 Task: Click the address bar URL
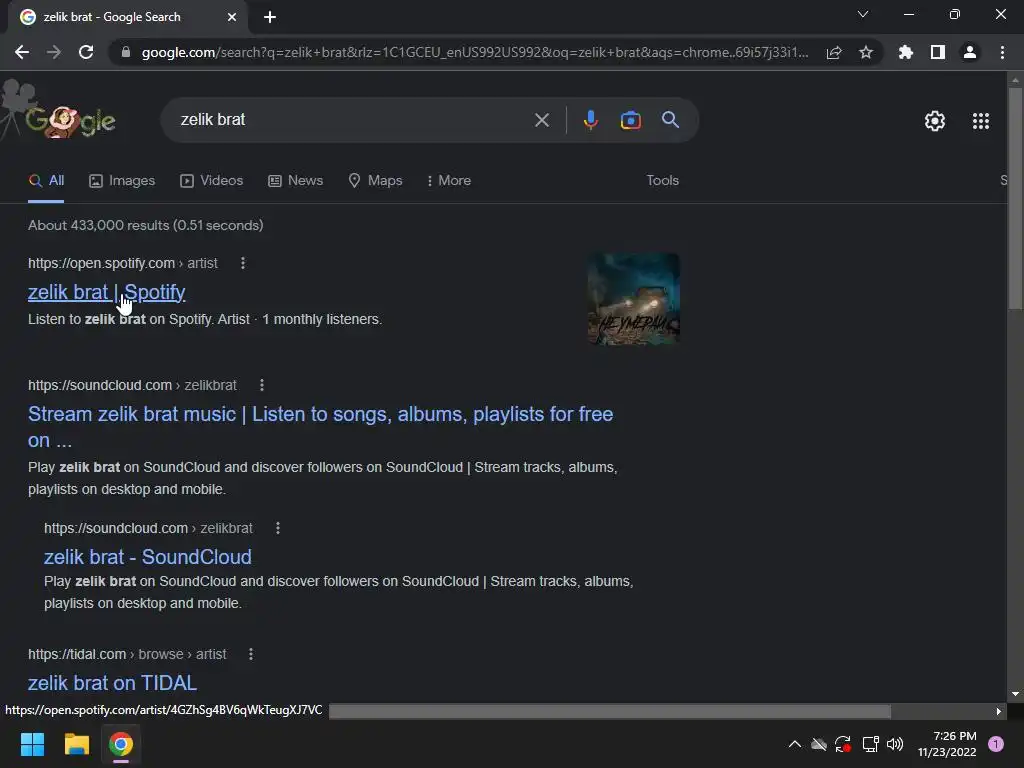(x=475, y=52)
